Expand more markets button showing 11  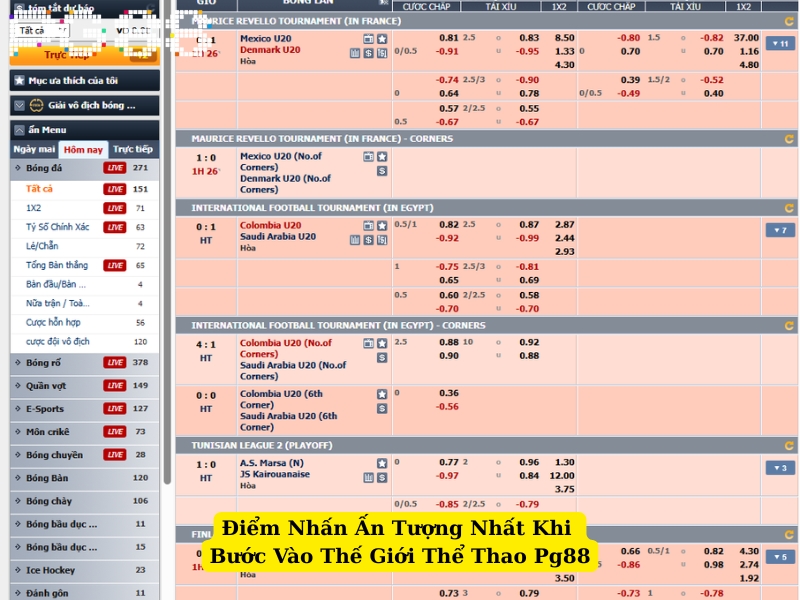780,43
